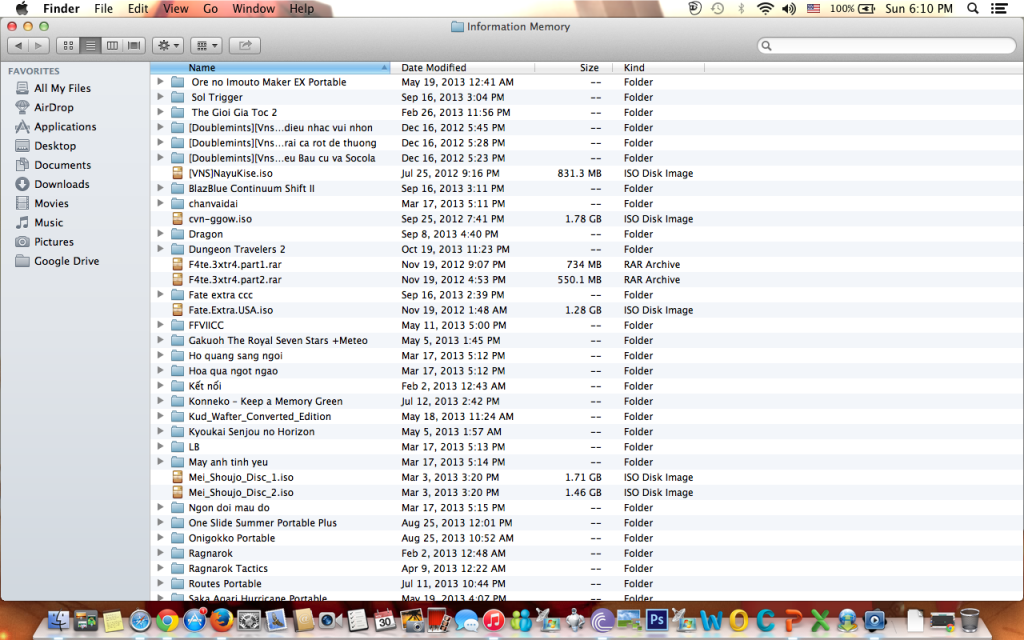Viewport: 1024px width, 640px height.
Task: Open the Trash in the Dock
Action: pyautogui.click(x=970, y=619)
